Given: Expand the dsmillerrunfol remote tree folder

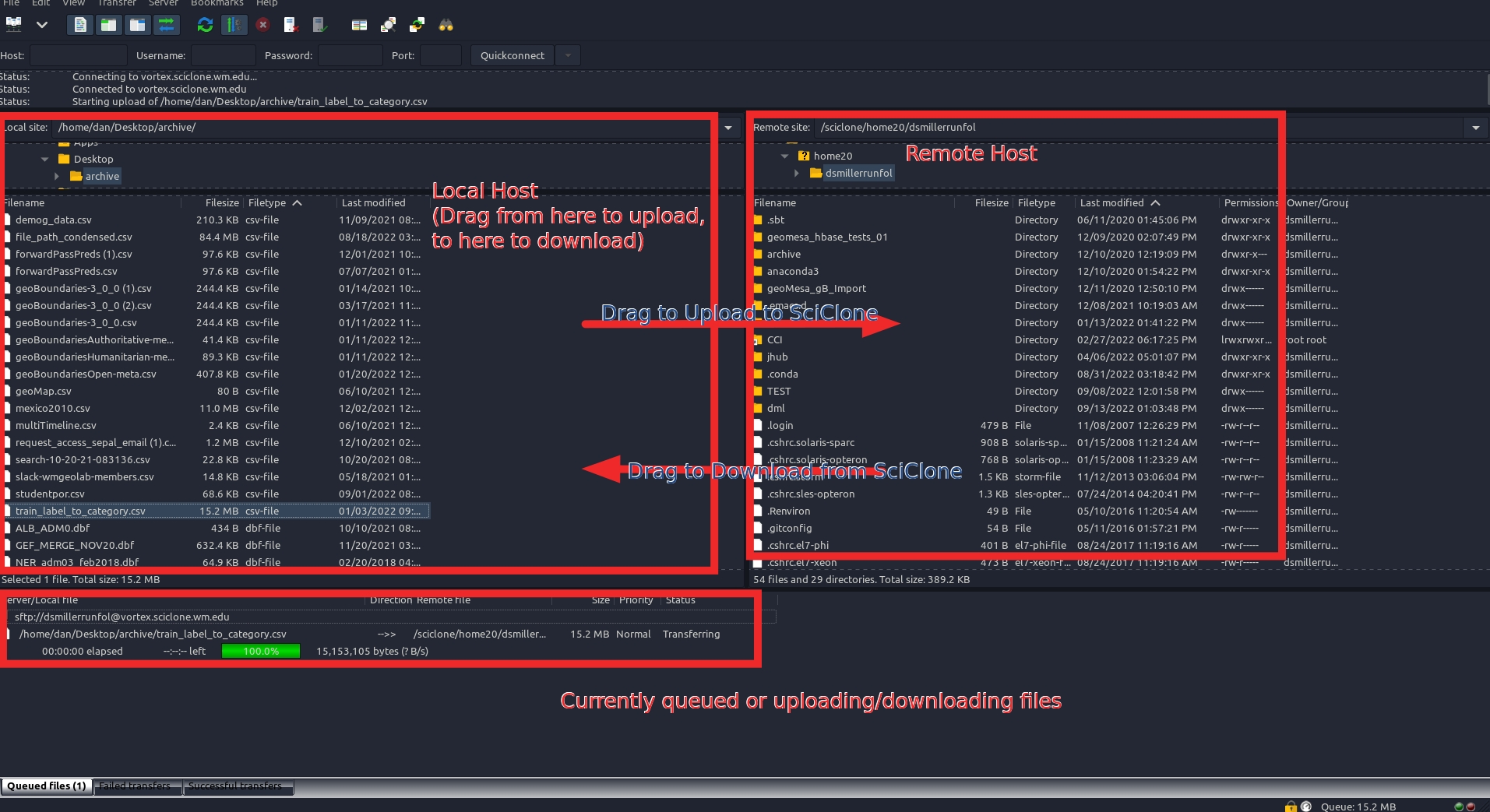Looking at the screenshot, I should pyautogui.click(x=796, y=173).
